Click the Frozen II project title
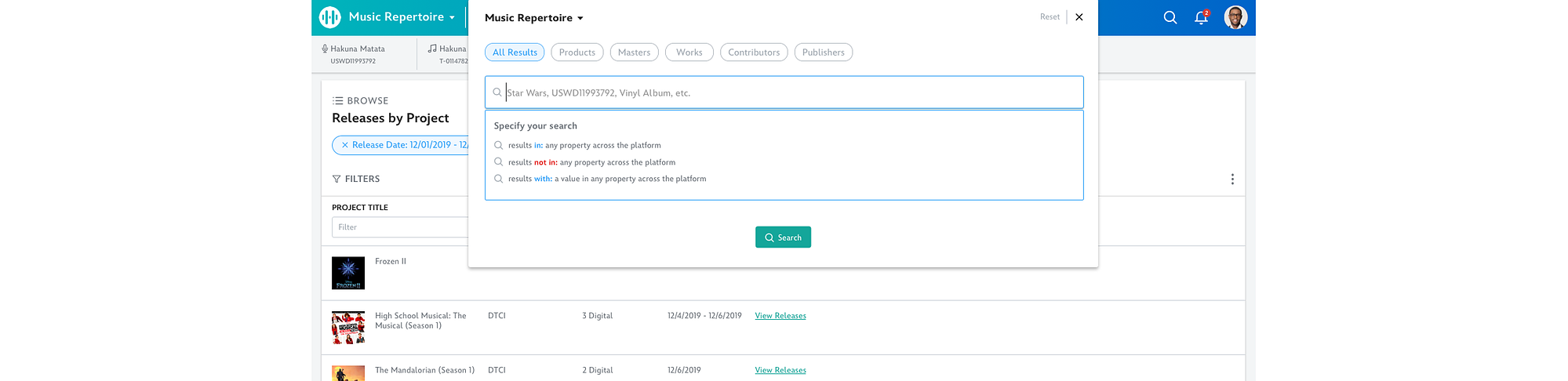Image resolution: width=1568 pixels, height=381 pixels. (391, 262)
